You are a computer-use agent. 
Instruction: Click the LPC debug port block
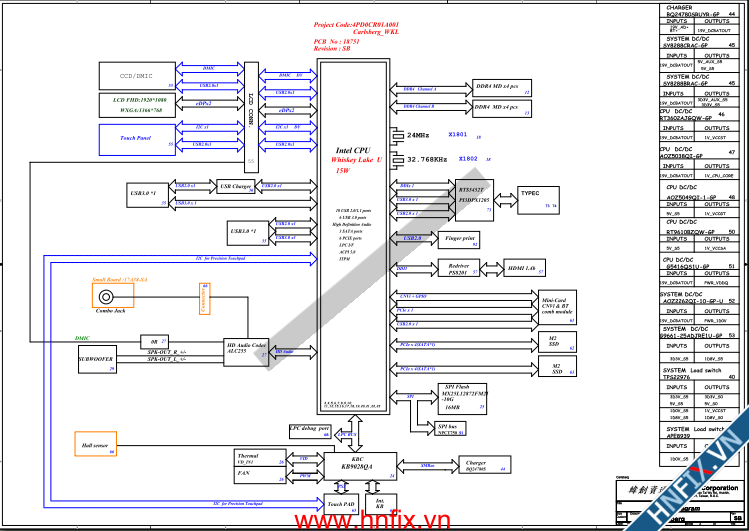[310, 431]
